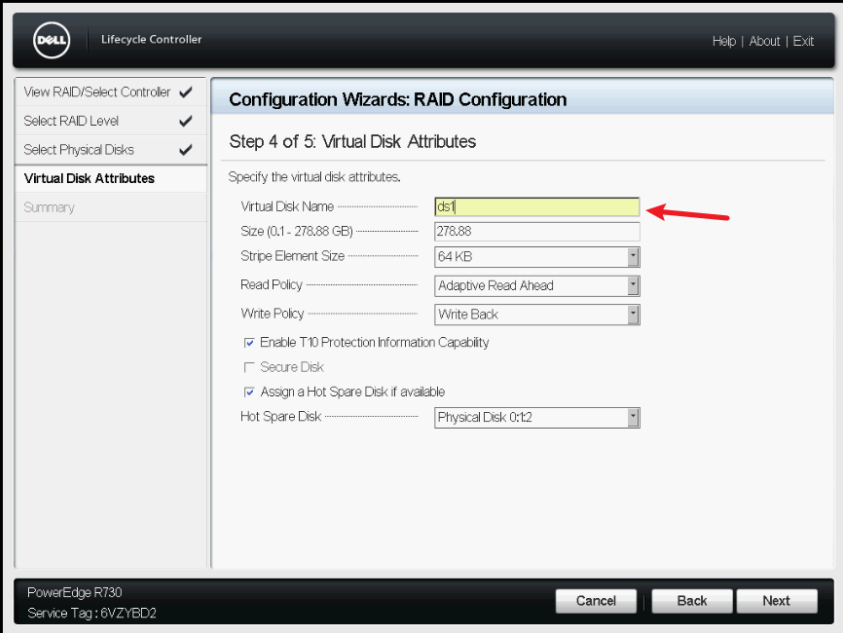Viewport: 843px width, 633px height.
Task: Click the Exit link
Action: (x=804, y=41)
